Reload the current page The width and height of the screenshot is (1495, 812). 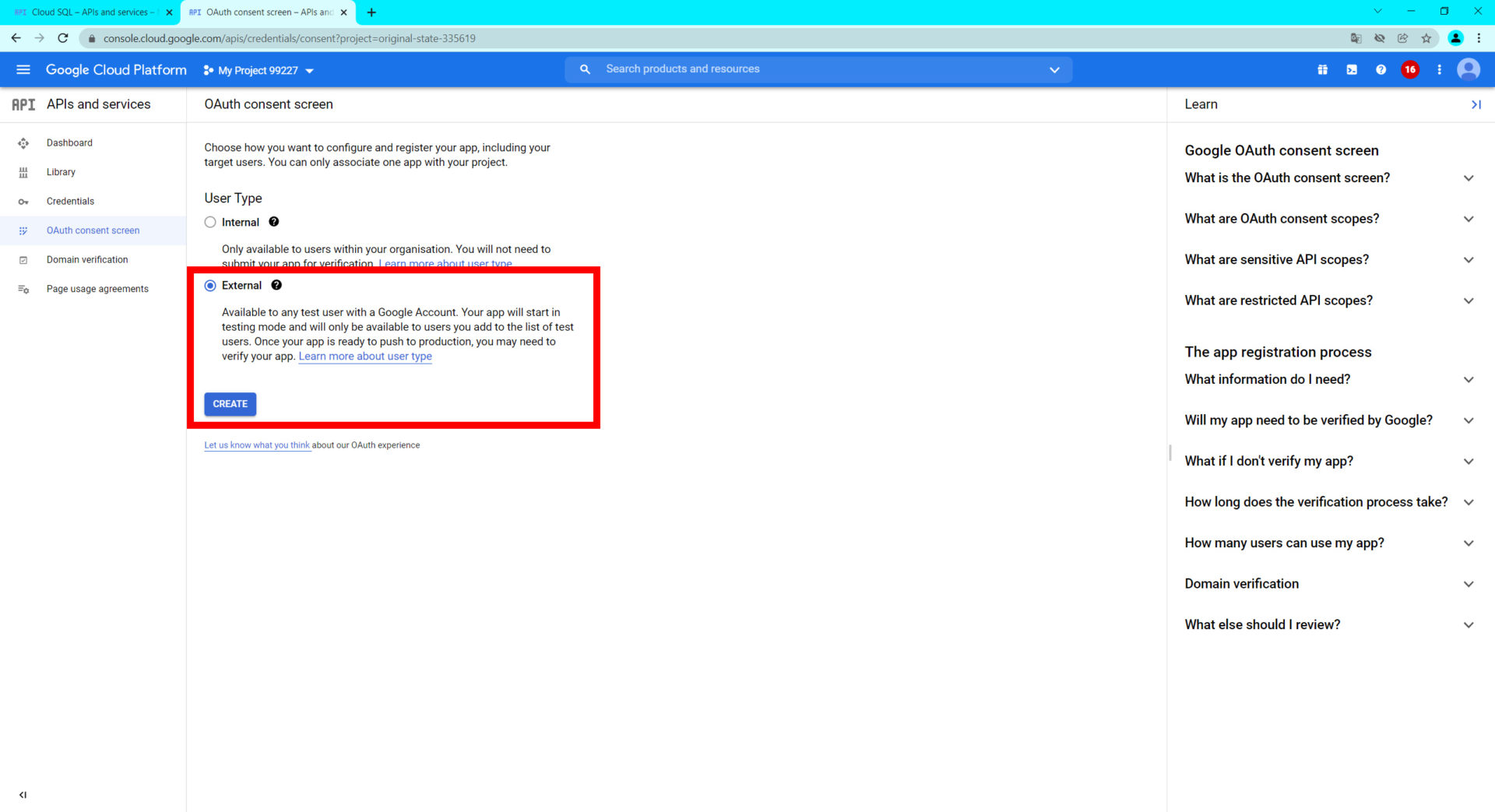(63, 38)
